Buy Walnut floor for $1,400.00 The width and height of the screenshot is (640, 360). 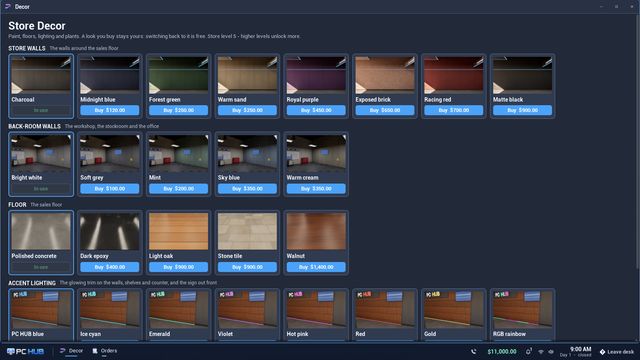tap(316, 267)
